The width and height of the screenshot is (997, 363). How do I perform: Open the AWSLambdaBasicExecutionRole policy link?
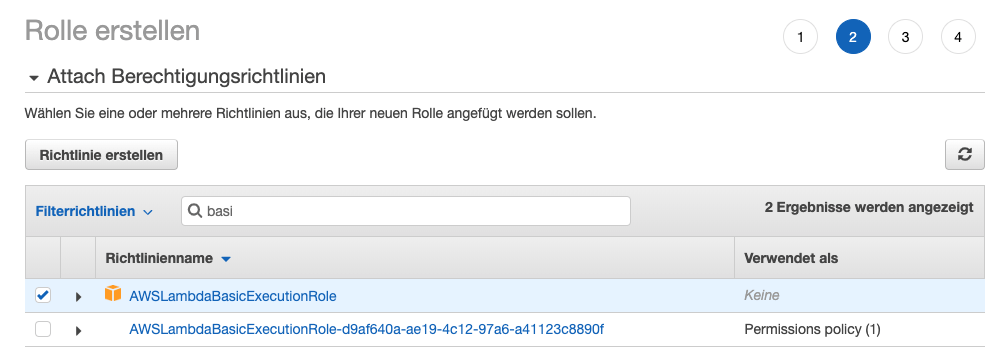point(233,296)
